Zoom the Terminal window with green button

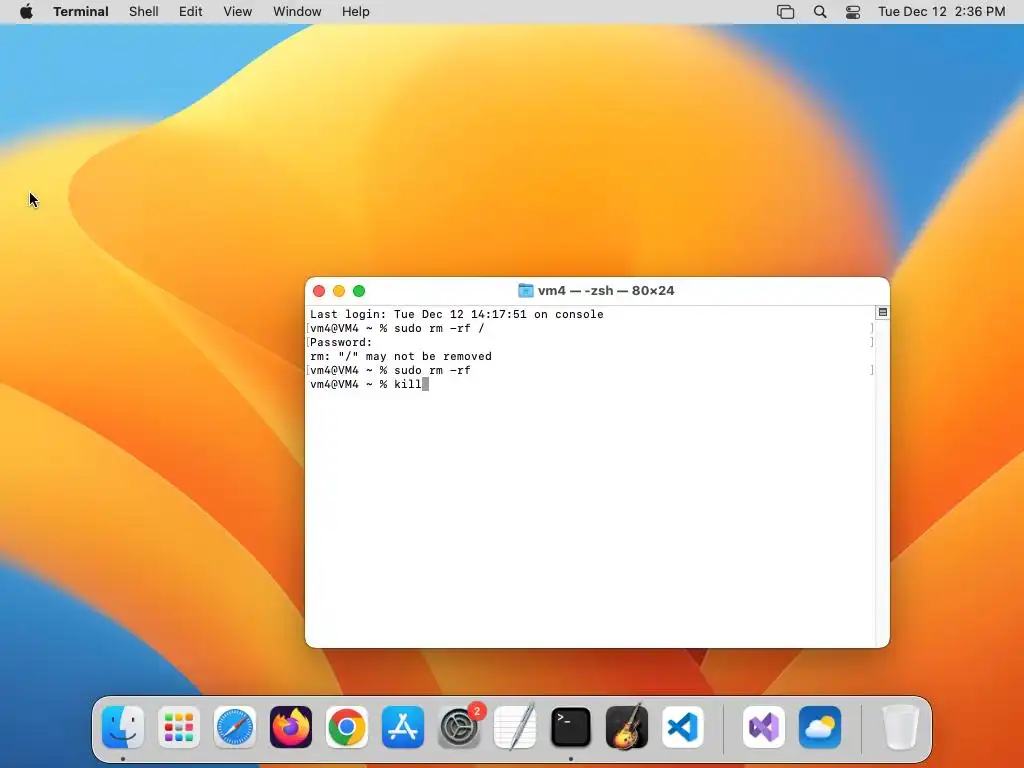(359, 291)
